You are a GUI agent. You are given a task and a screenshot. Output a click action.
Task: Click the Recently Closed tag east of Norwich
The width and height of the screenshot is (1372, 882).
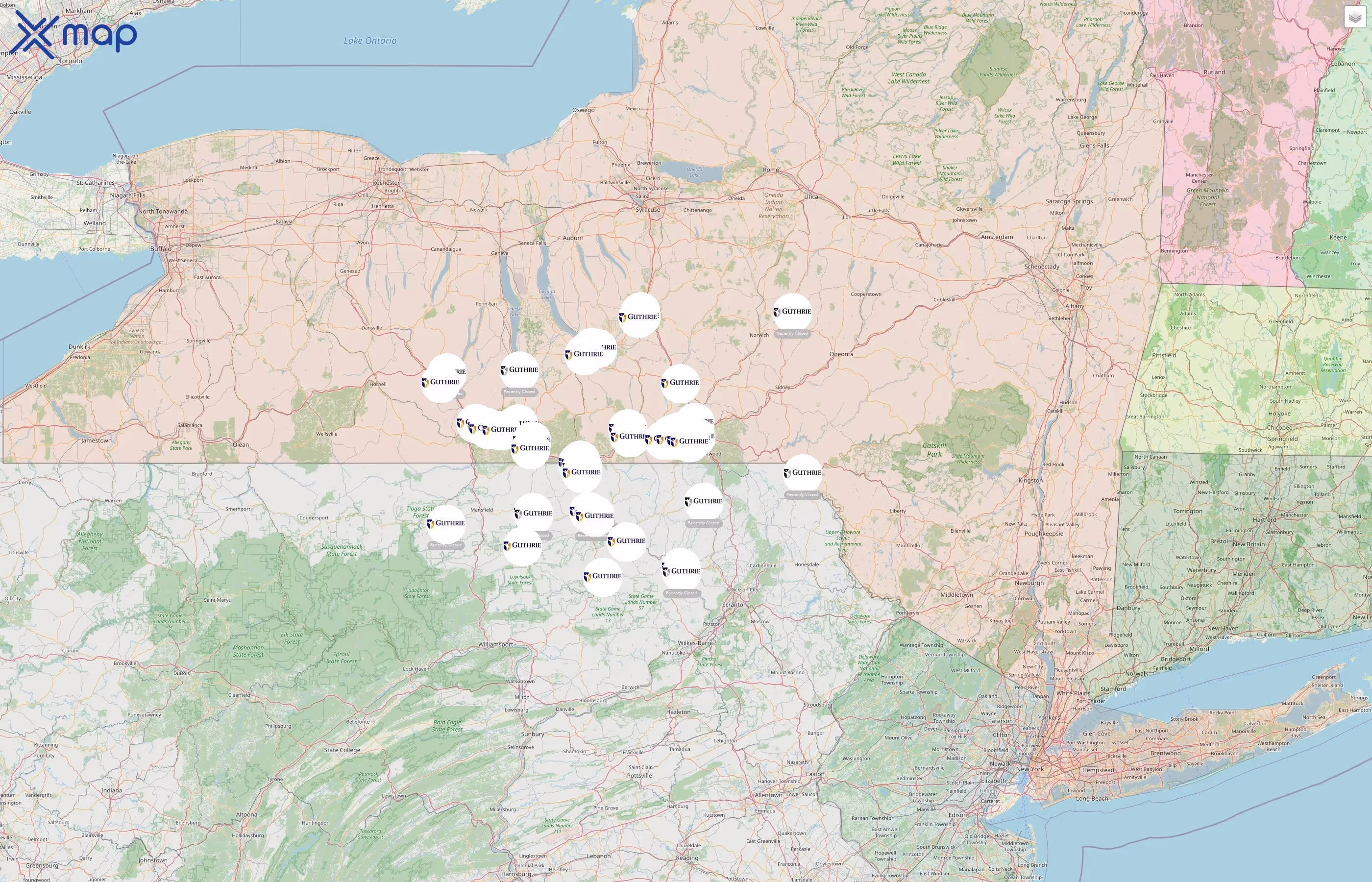(x=792, y=333)
